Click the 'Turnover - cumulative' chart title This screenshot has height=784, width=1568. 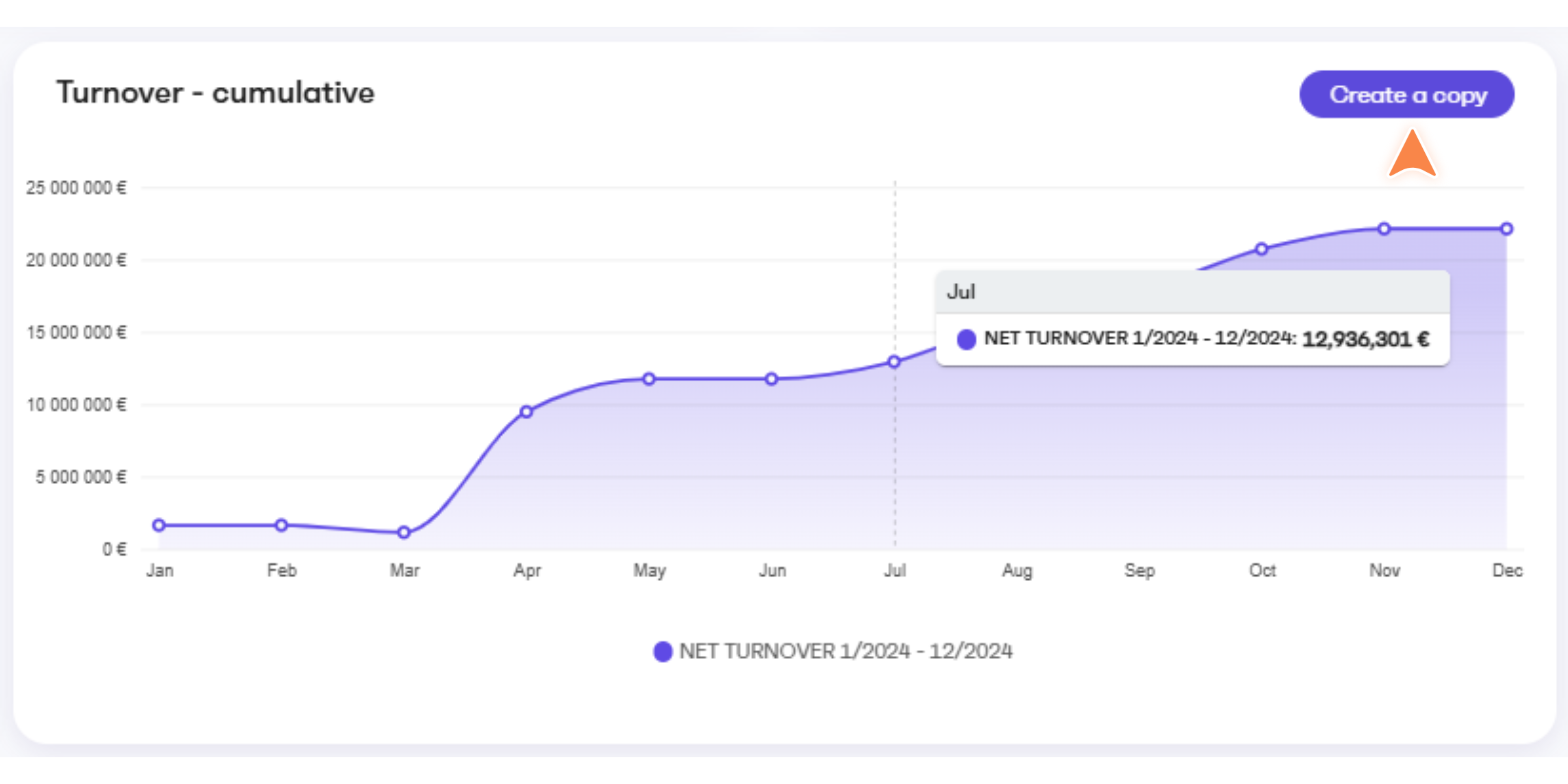click(x=216, y=93)
